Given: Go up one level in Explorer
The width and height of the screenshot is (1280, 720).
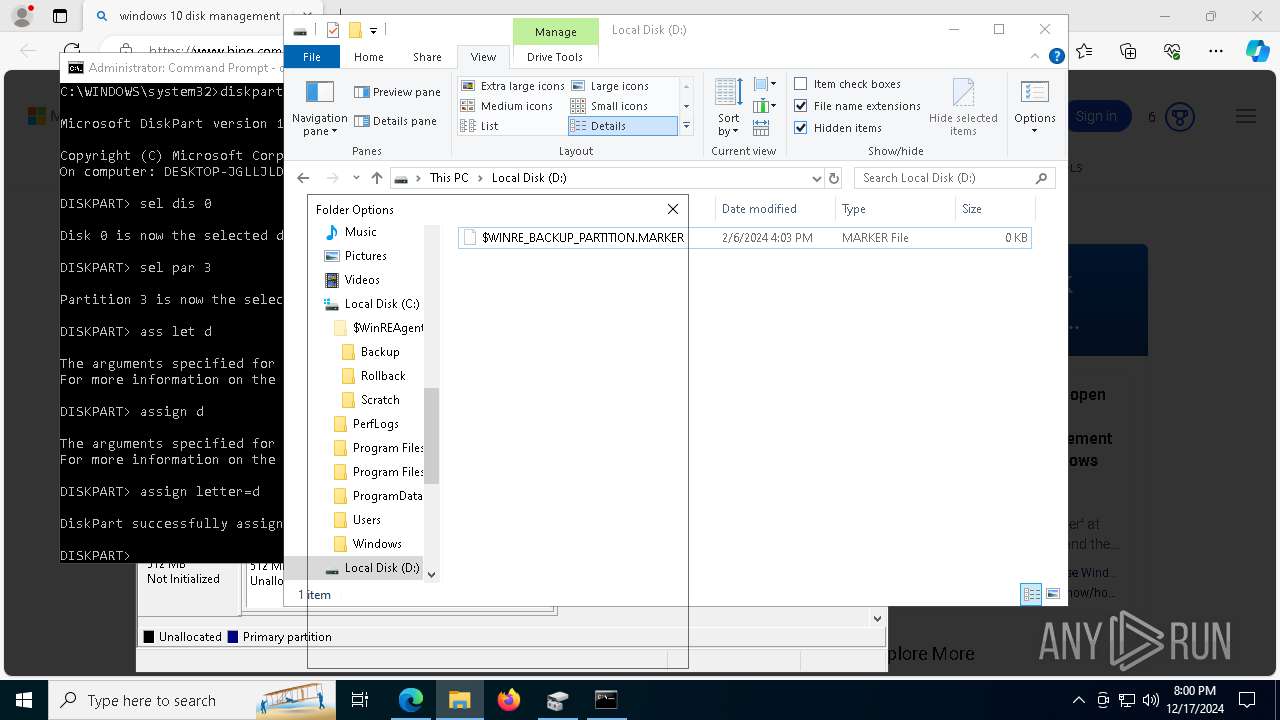Looking at the screenshot, I should click(376, 178).
